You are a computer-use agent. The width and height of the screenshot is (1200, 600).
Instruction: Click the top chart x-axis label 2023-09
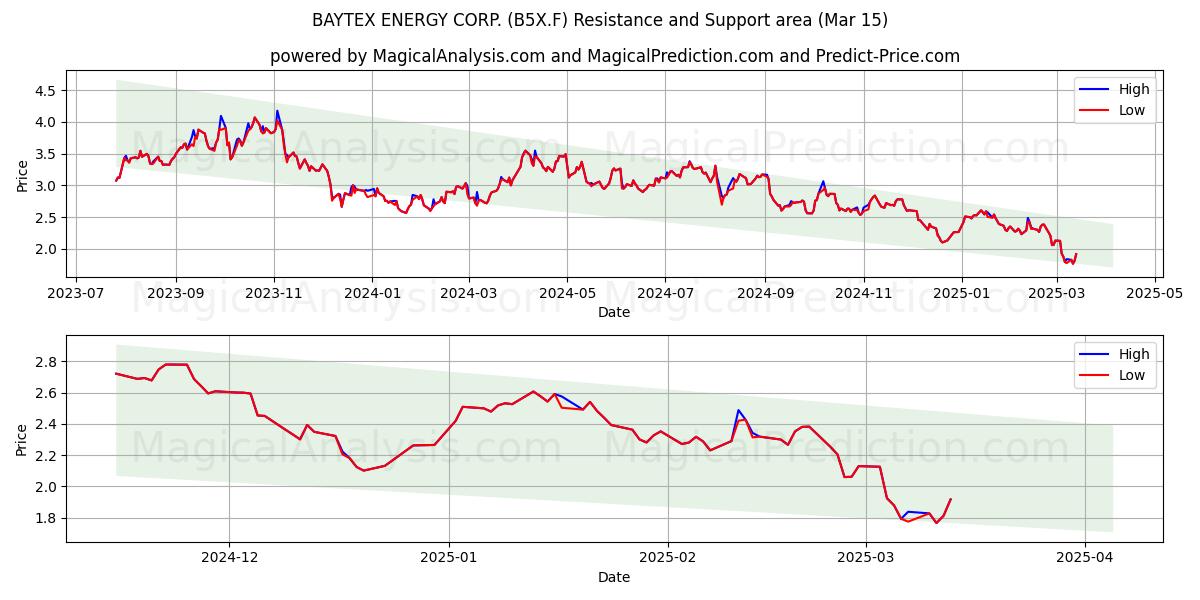(176, 294)
